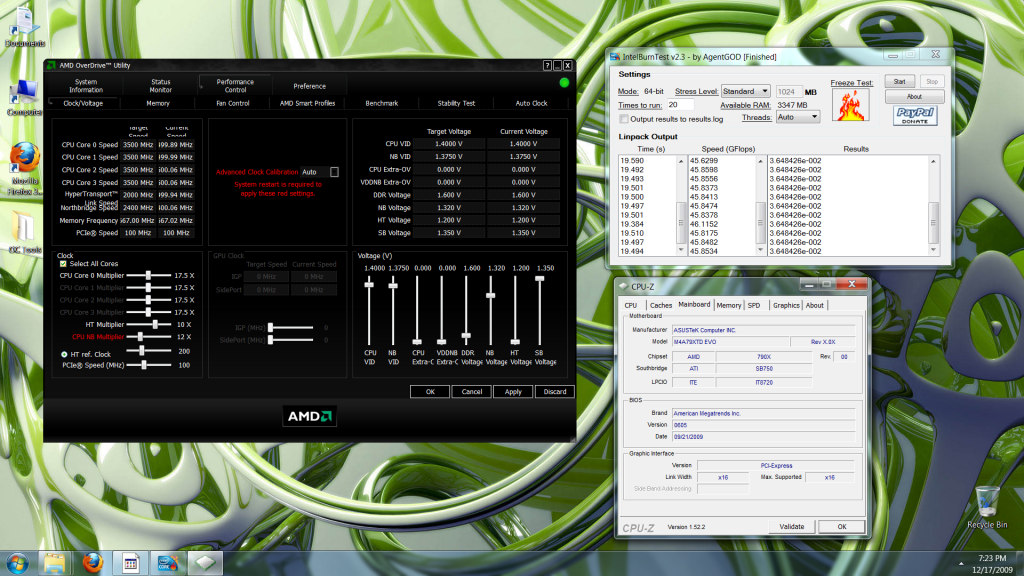Viewport: 1024px width, 576px height.
Task: Click Start in IntelBurnTest
Action: point(899,82)
